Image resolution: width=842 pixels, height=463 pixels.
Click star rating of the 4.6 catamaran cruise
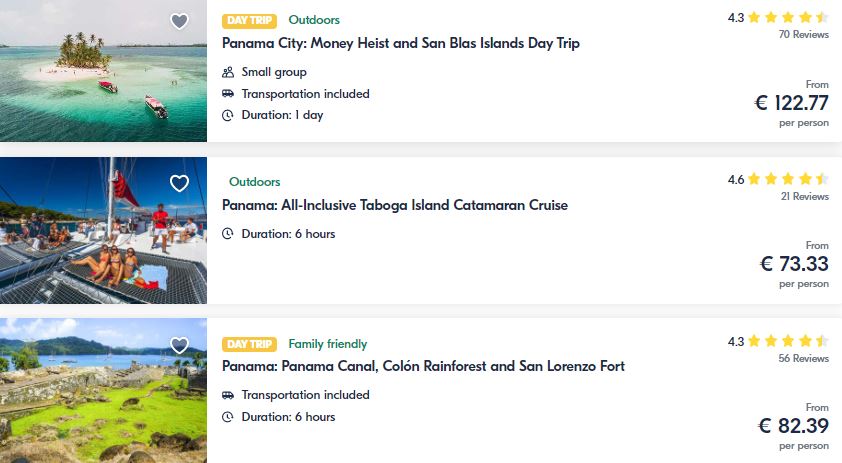[x=788, y=179]
